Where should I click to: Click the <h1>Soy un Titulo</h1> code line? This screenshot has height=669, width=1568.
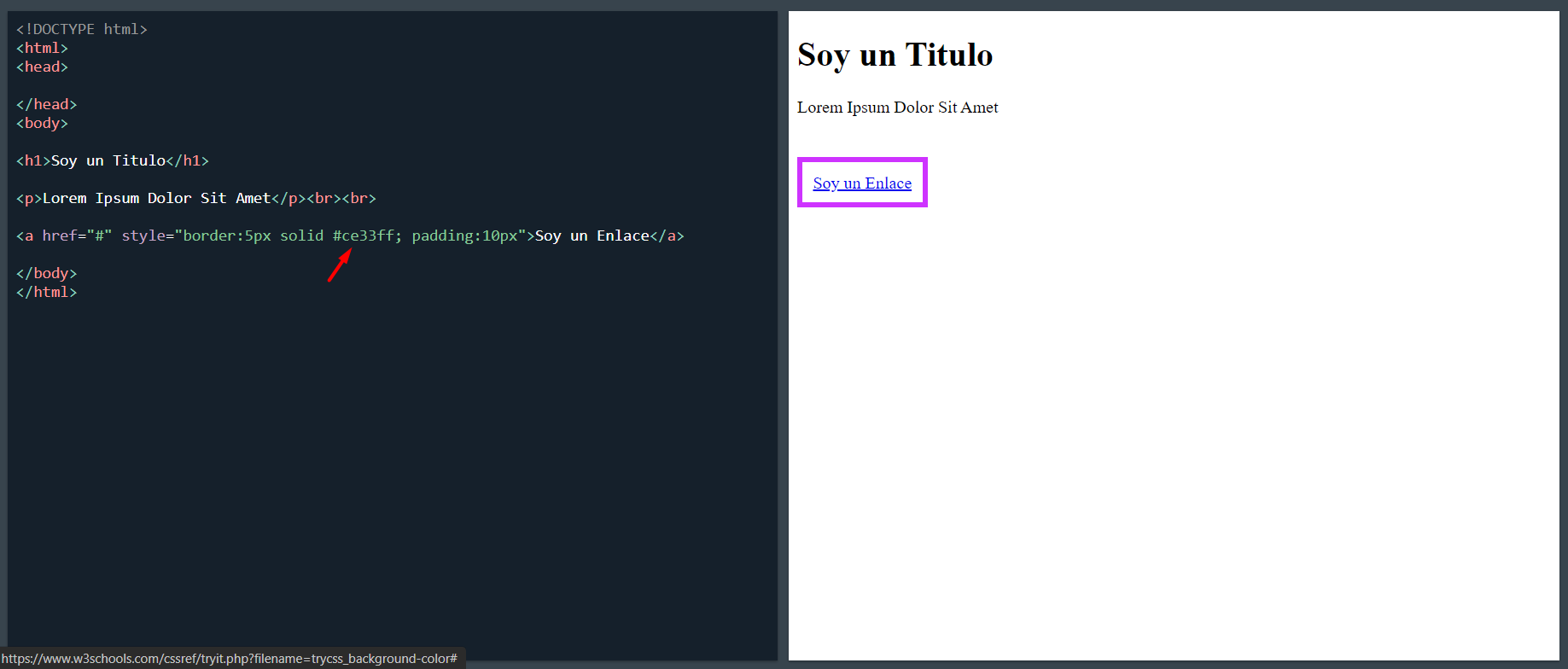[113, 160]
